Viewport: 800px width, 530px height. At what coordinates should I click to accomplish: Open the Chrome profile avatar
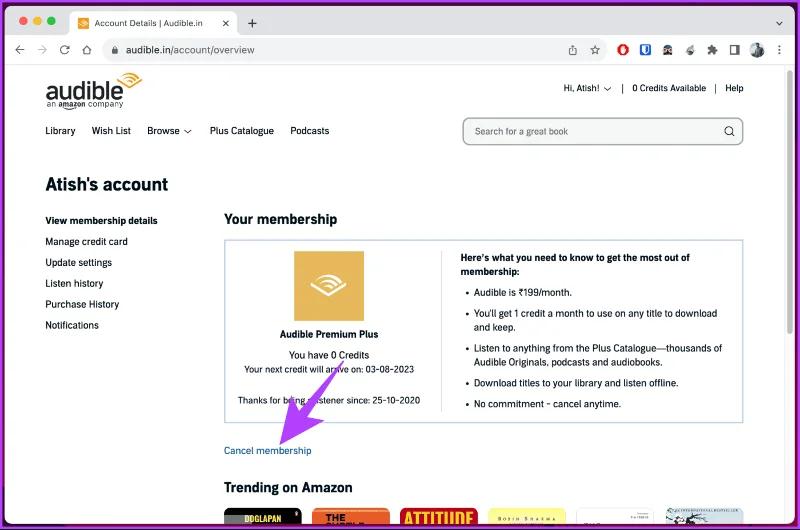pyautogui.click(x=757, y=50)
